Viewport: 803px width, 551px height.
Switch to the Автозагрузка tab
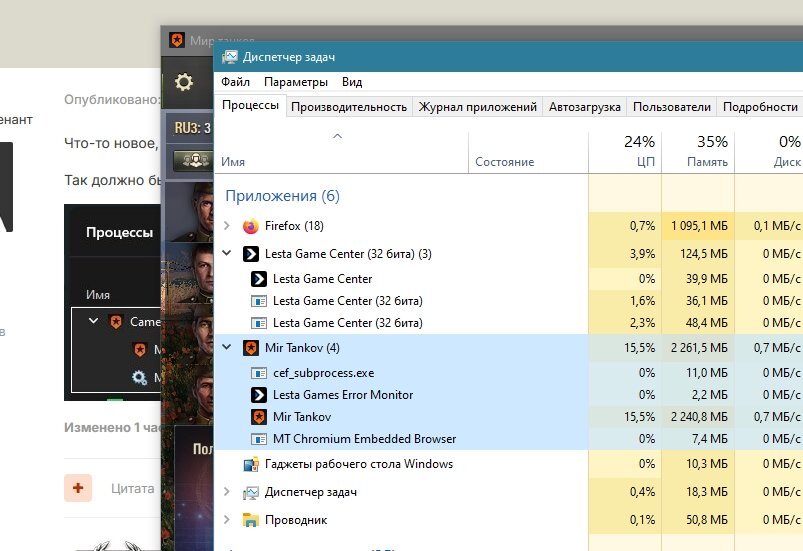coord(585,107)
